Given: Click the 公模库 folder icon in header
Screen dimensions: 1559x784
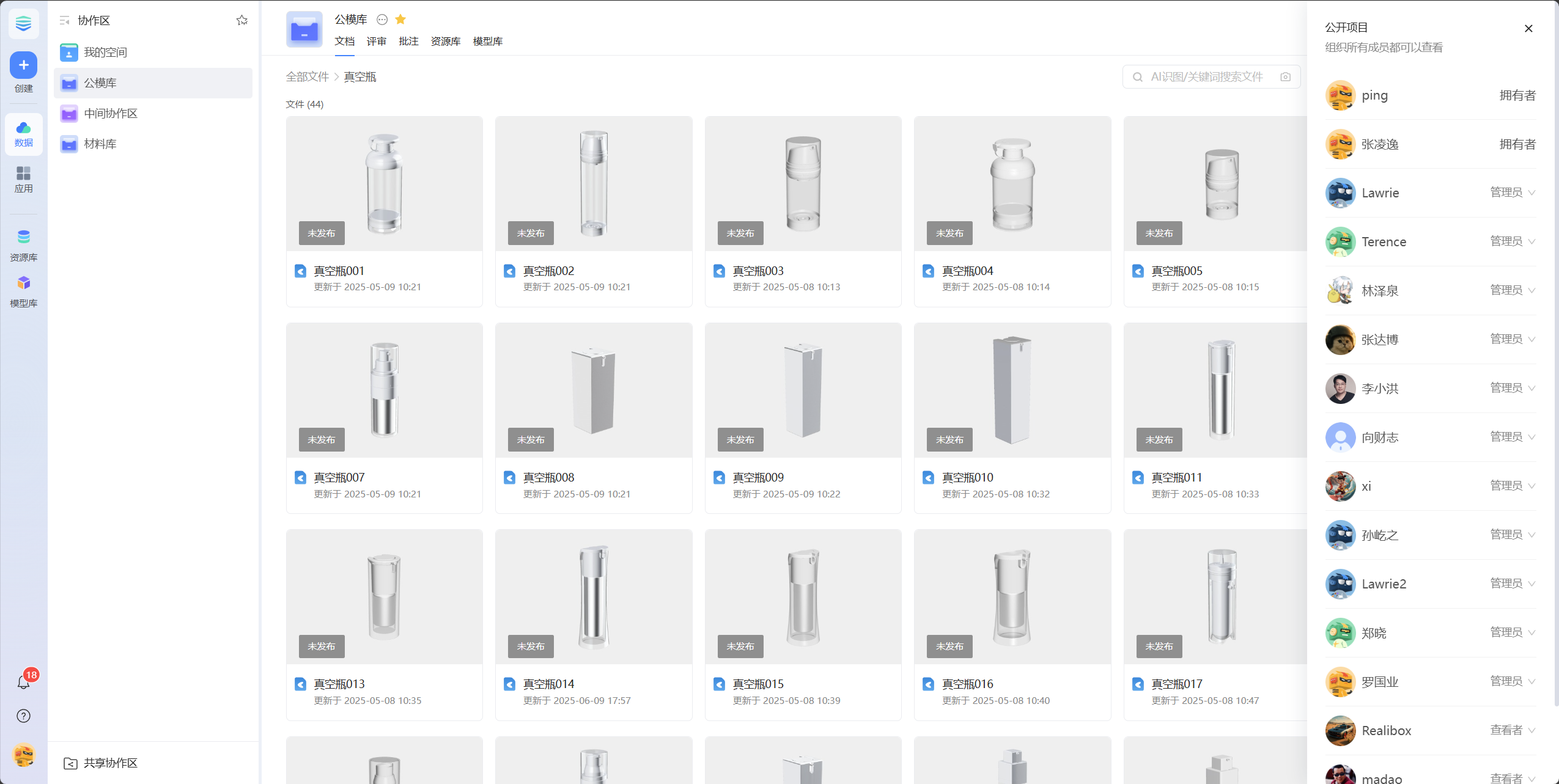Looking at the screenshot, I should click(304, 29).
